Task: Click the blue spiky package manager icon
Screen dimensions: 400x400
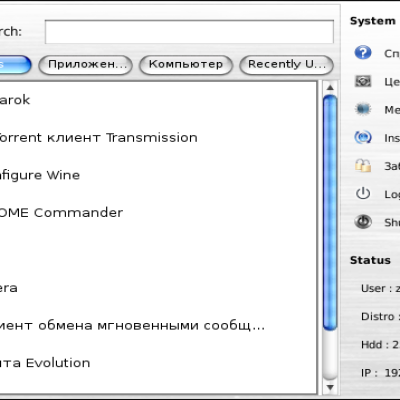Action: coord(363,109)
